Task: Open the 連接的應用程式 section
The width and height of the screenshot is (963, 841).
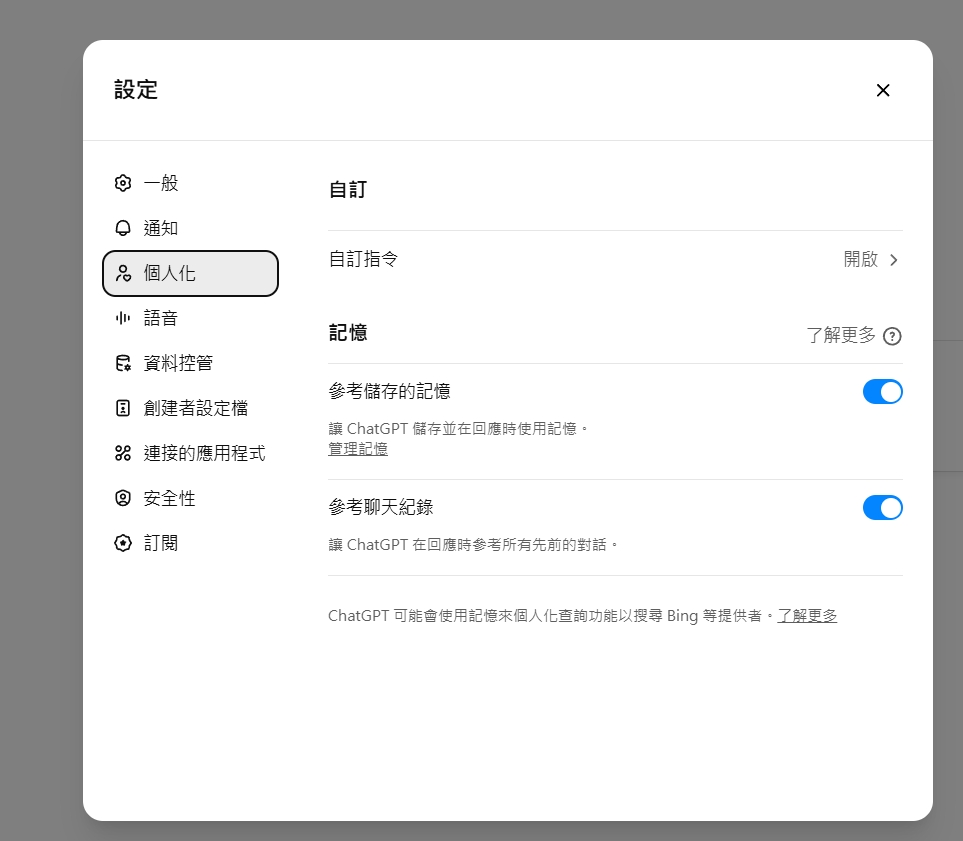Action: [190, 453]
